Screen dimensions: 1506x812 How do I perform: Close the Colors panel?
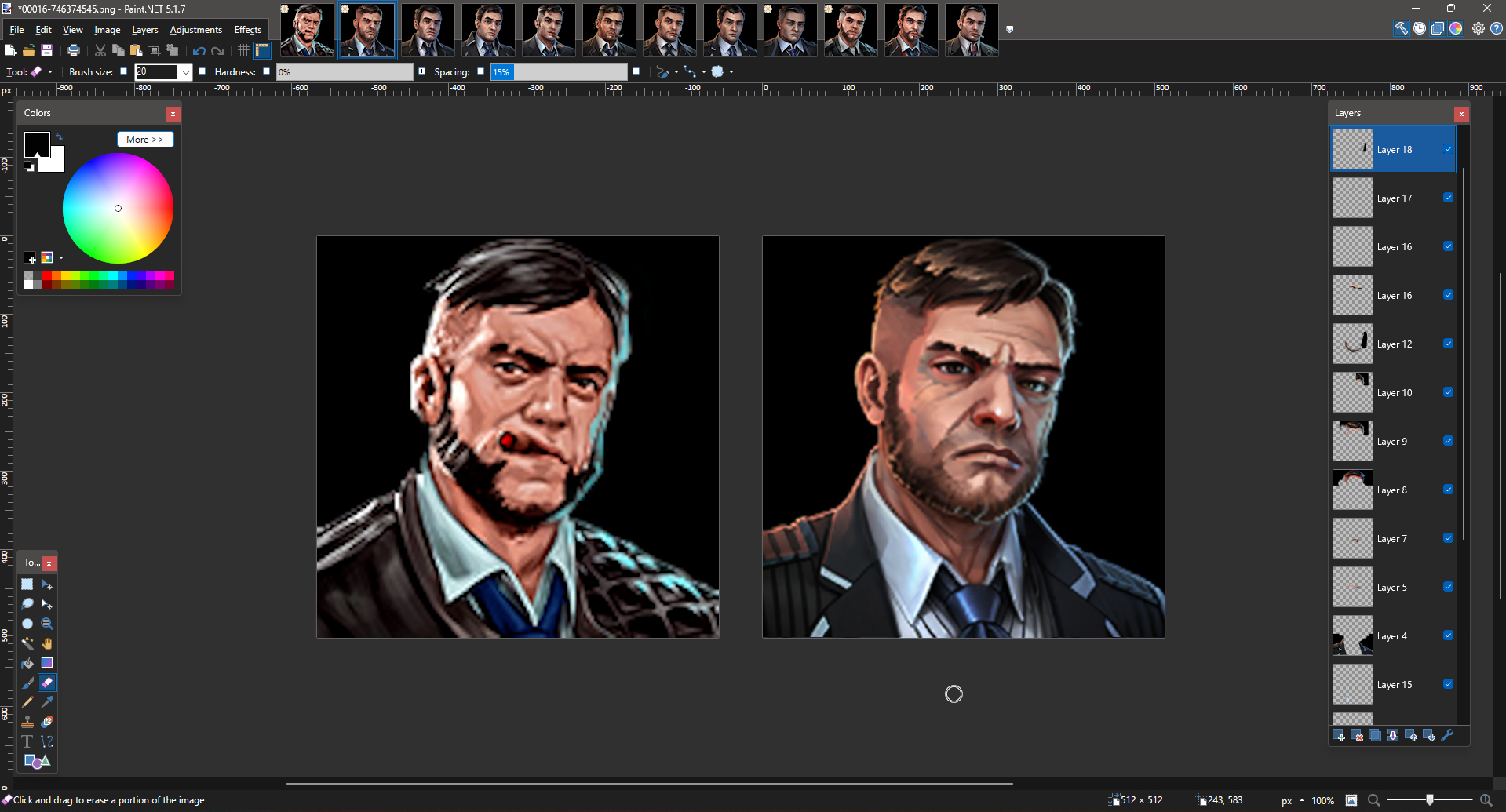(x=173, y=114)
